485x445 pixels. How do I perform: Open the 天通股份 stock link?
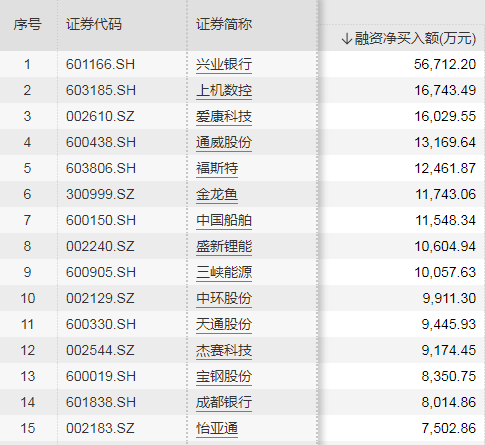(224, 324)
